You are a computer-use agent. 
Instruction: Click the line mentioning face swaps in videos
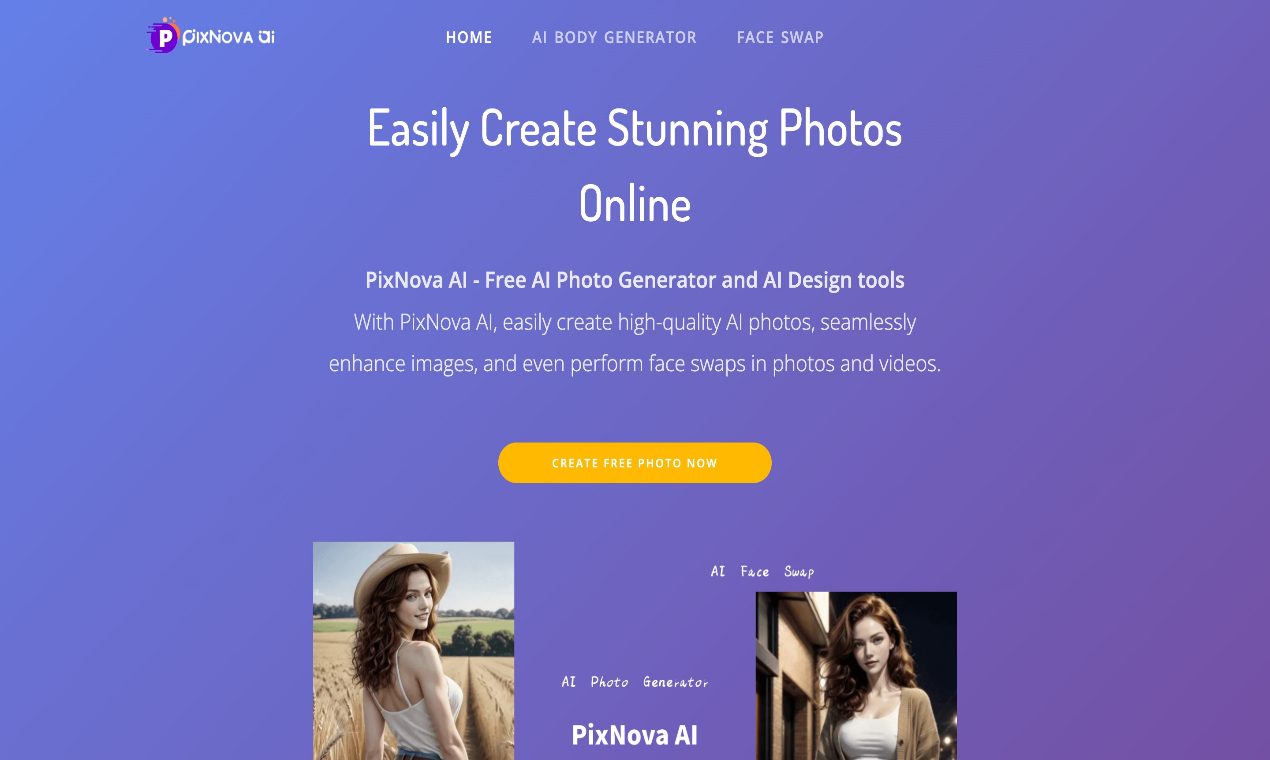coord(635,364)
